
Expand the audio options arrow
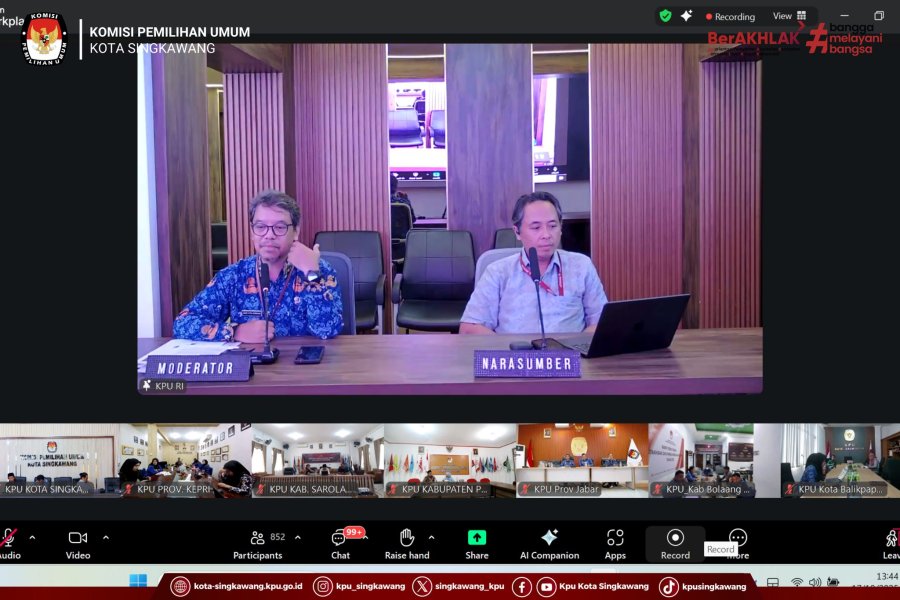tap(32, 537)
